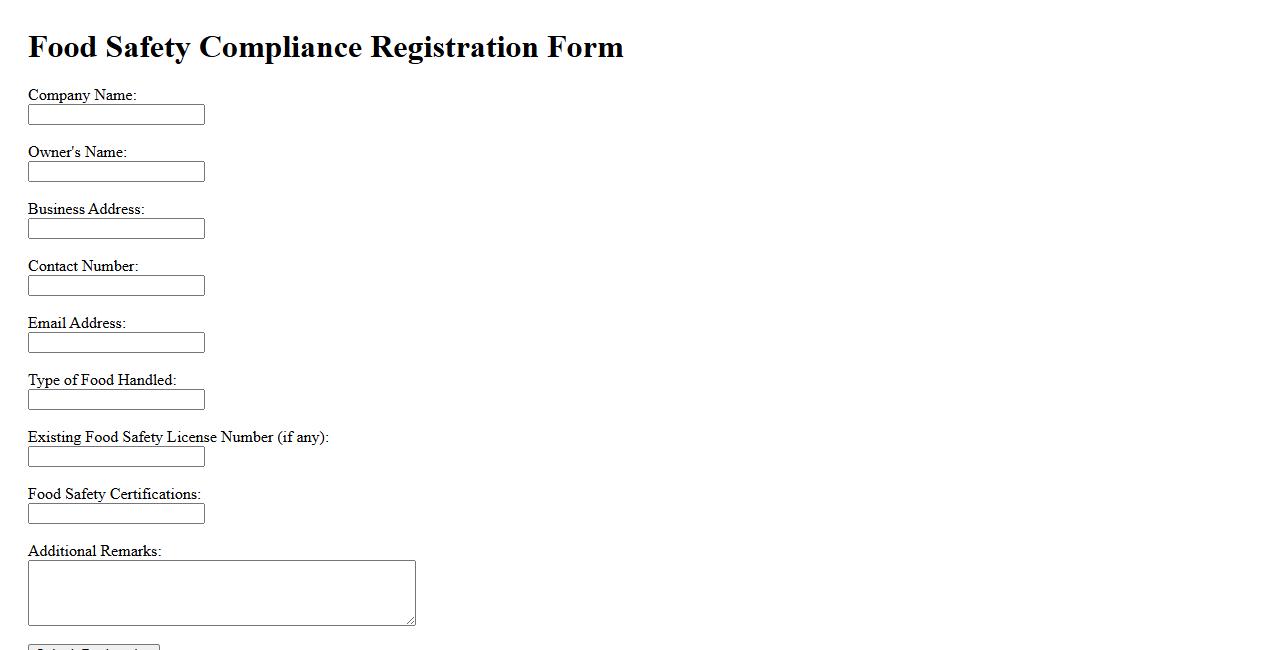
Task: Click the Additional Remarks textarea resize handle
Action: click(410, 620)
